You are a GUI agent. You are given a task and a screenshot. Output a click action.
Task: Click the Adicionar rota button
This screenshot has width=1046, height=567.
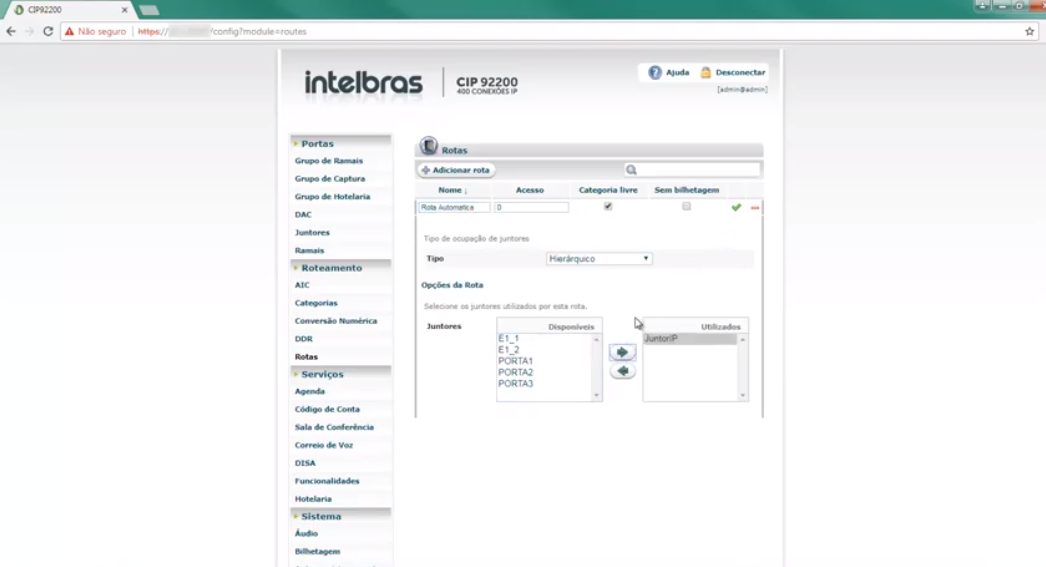(456, 170)
